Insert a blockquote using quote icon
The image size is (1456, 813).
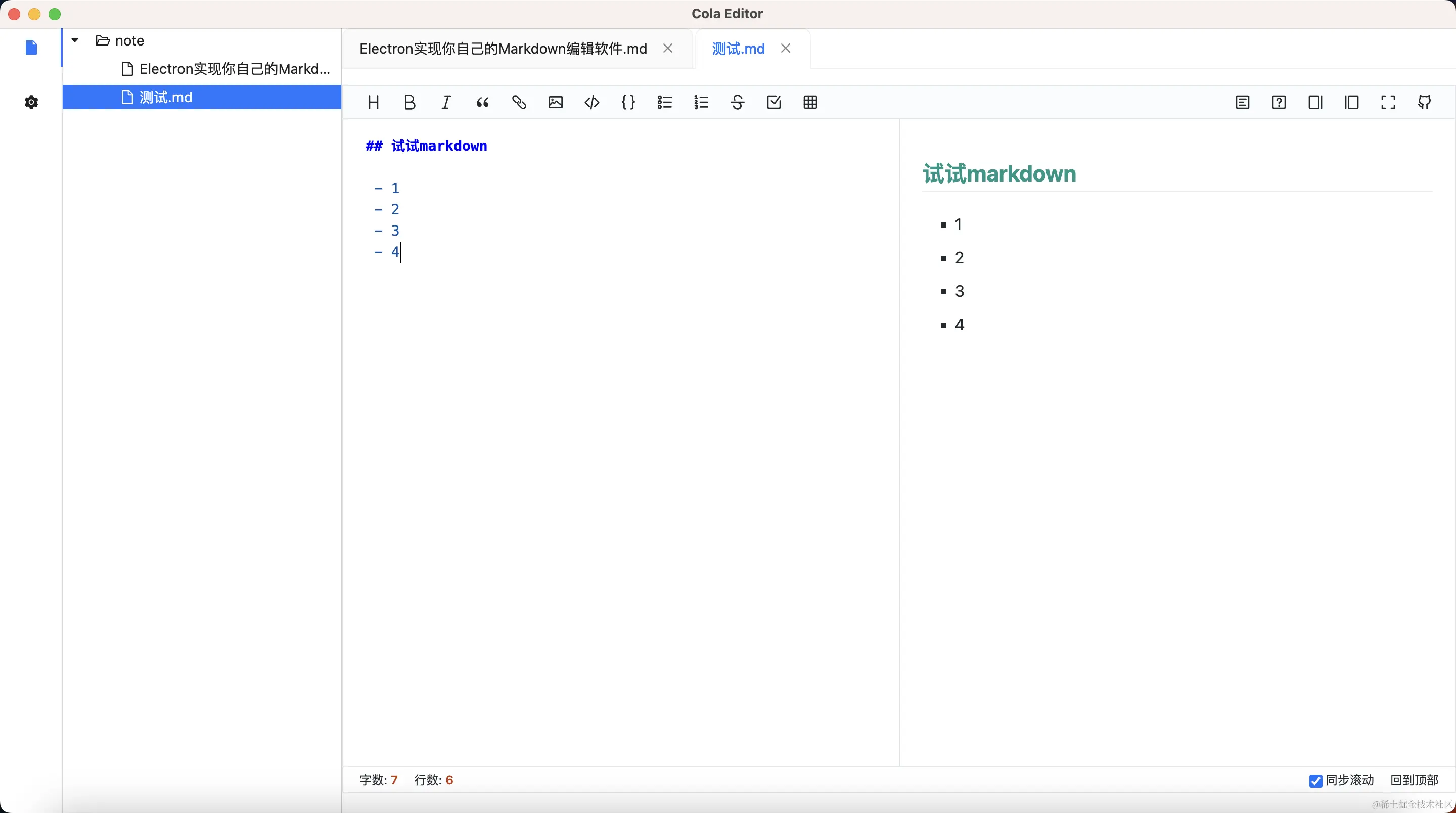pyautogui.click(x=482, y=102)
